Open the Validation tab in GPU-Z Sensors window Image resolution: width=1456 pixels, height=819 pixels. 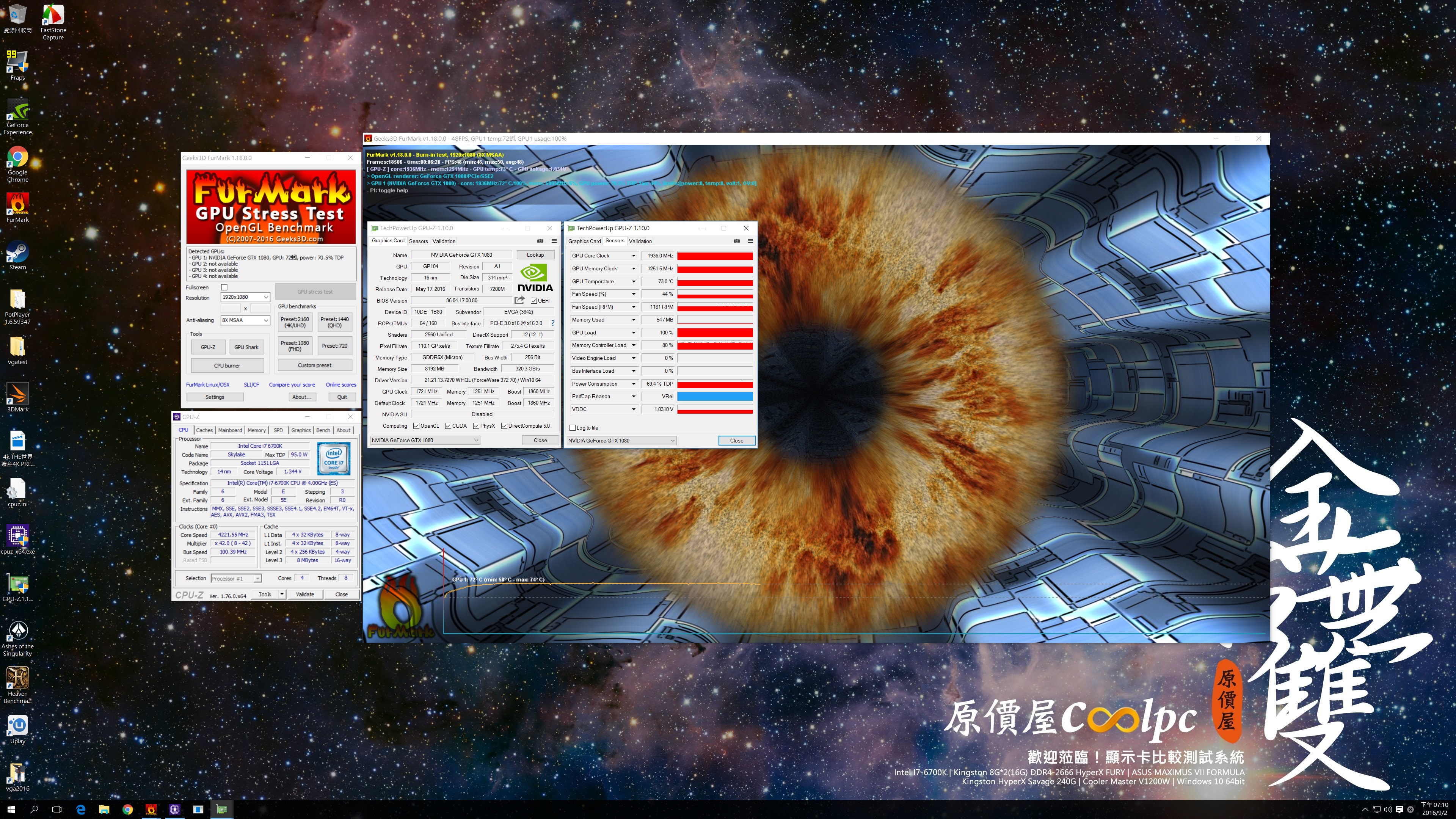click(x=640, y=242)
